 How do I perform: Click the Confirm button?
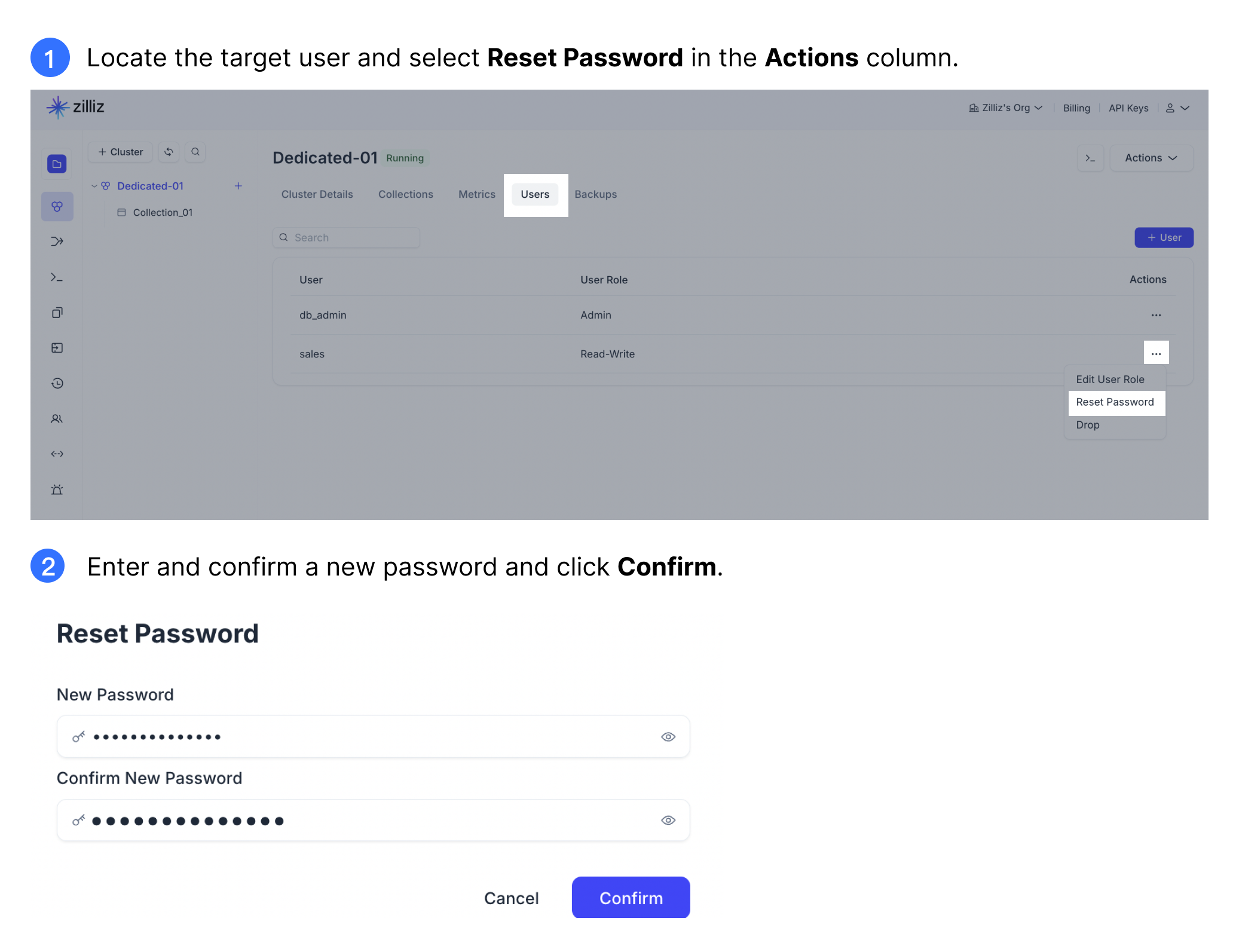[x=631, y=898]
